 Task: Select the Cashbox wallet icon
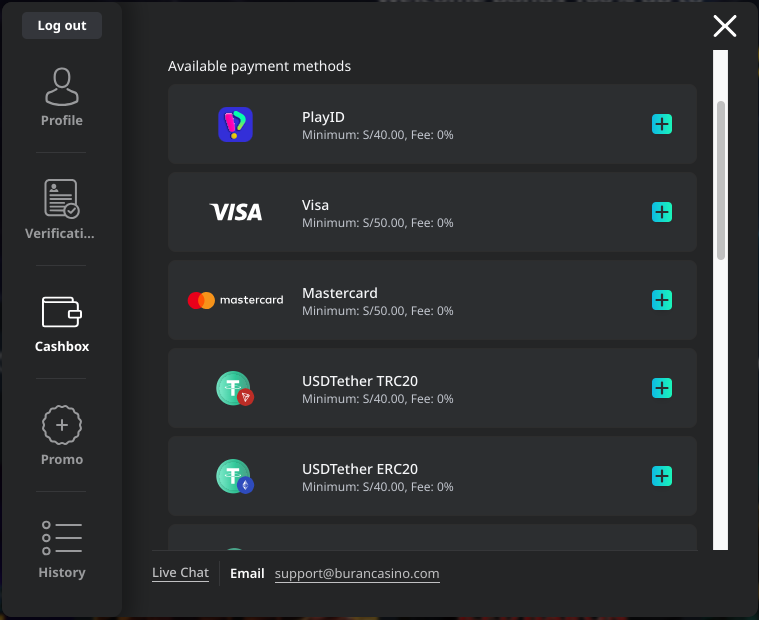point(62,312)
